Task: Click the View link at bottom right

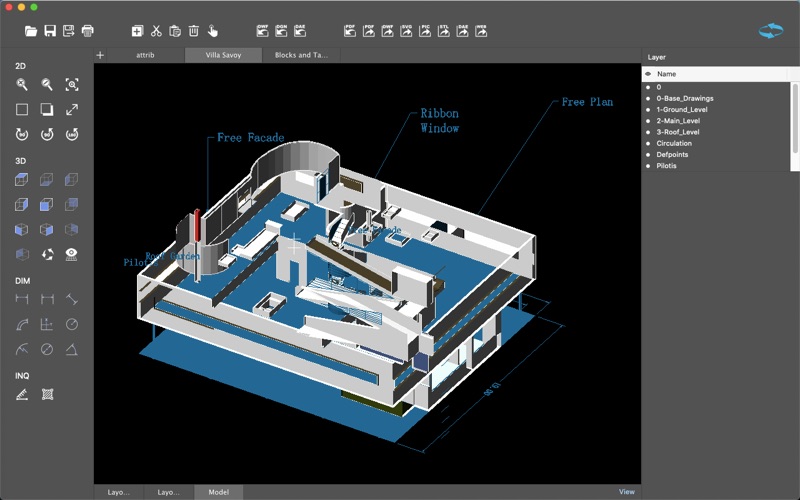Action: click(x=626, y=492)
